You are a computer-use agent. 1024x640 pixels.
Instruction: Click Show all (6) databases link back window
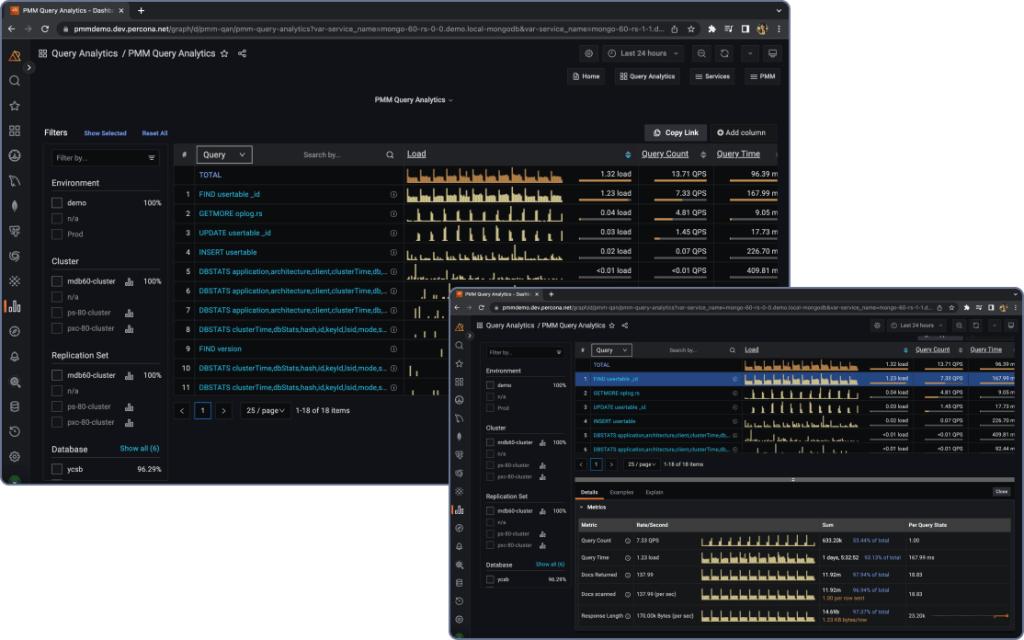[x=139, y=449]
